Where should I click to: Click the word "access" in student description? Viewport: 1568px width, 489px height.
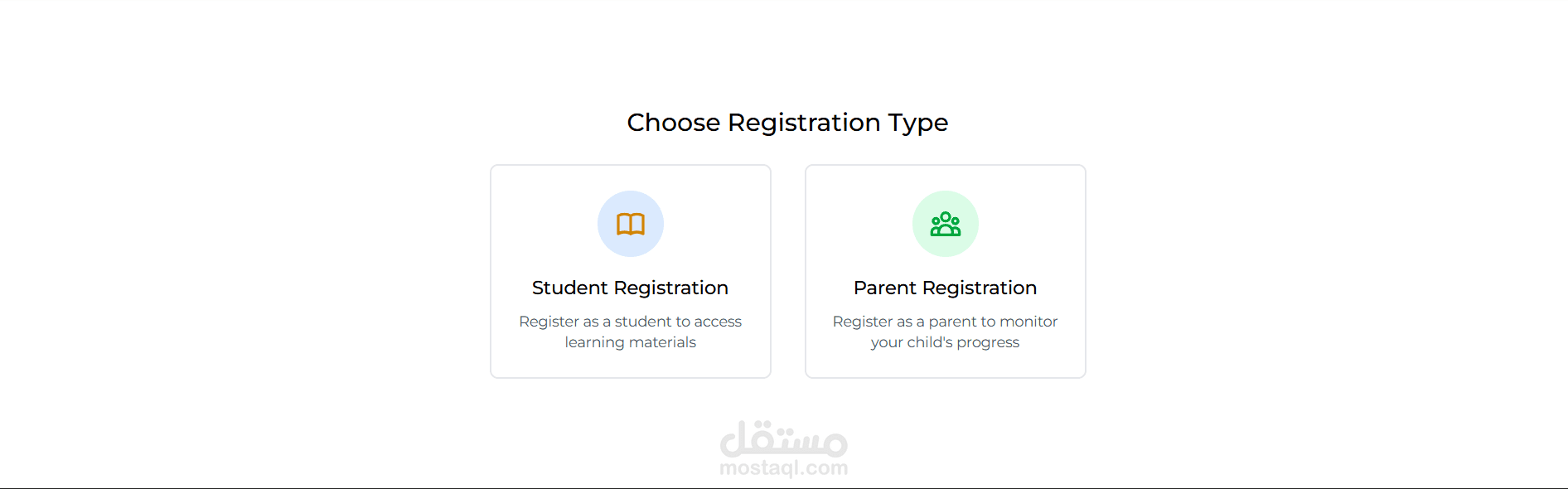[718, 322]
